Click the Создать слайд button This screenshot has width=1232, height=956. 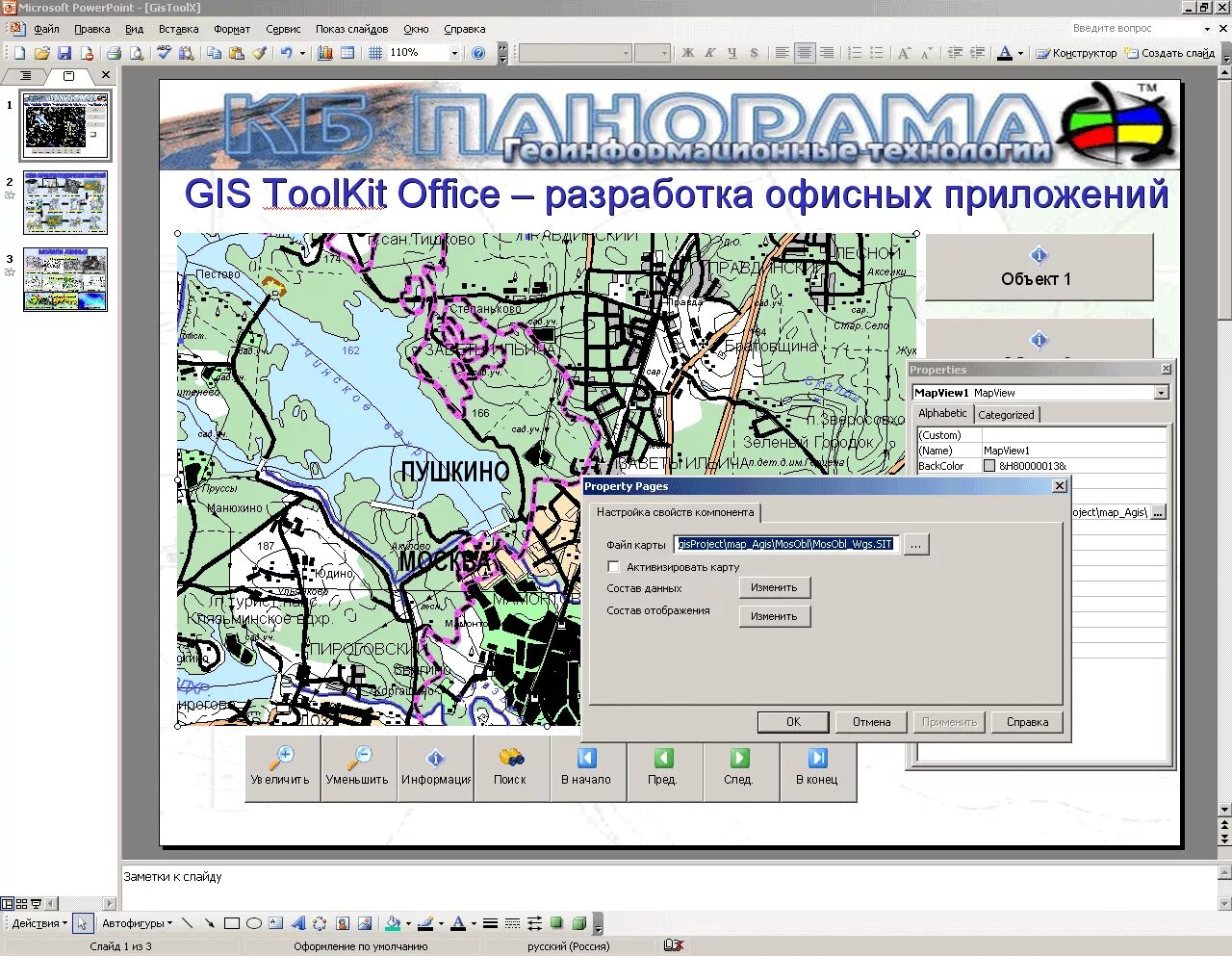tap(1170, 53)
